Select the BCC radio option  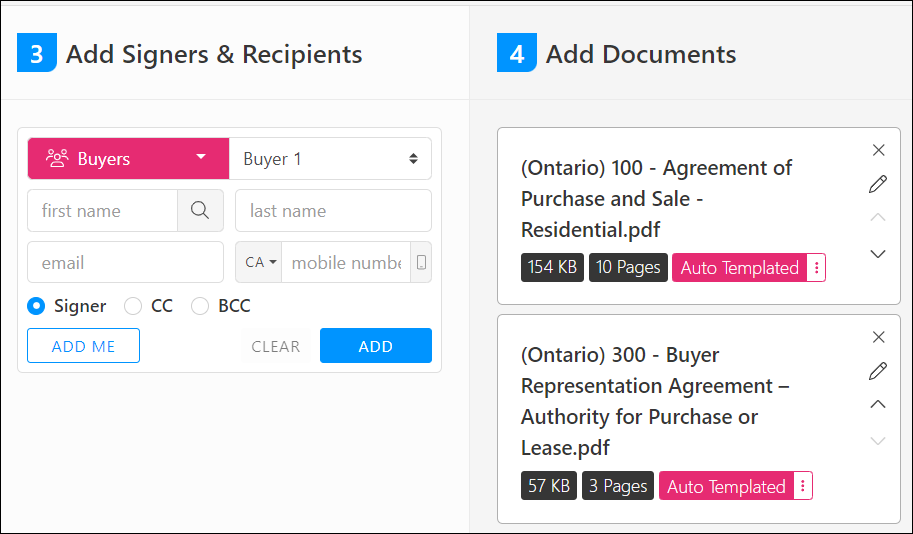(200, 306)
